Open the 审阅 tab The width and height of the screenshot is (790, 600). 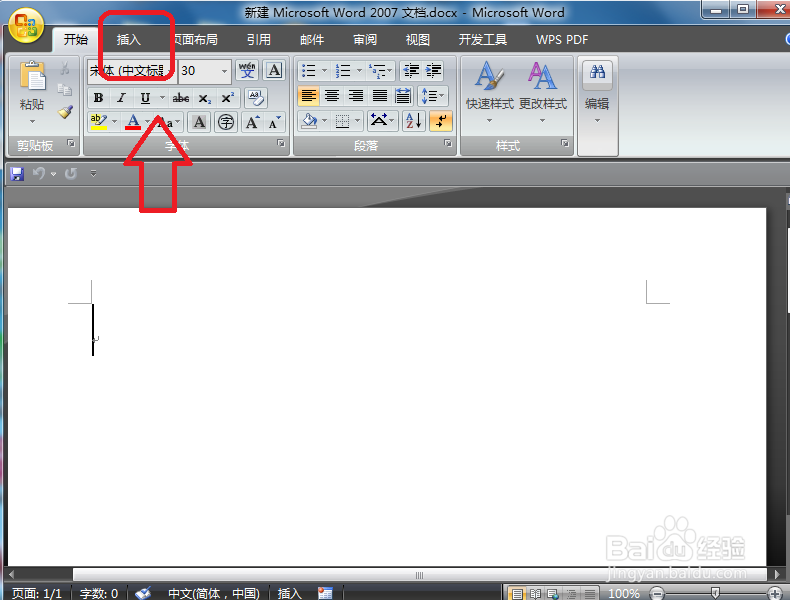365,39
